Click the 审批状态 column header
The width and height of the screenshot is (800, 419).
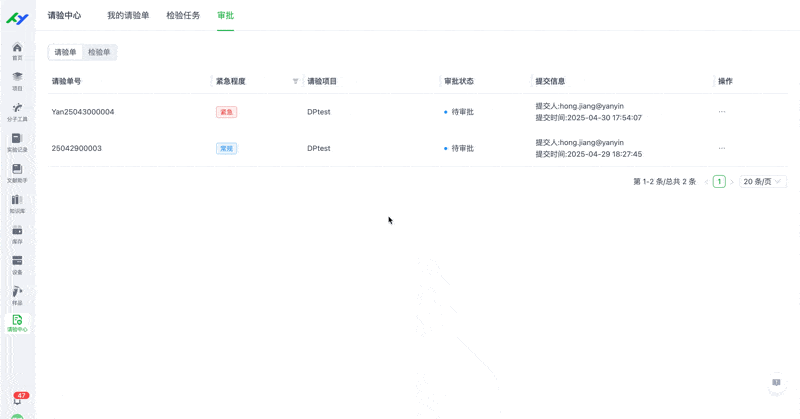point(459,81)
